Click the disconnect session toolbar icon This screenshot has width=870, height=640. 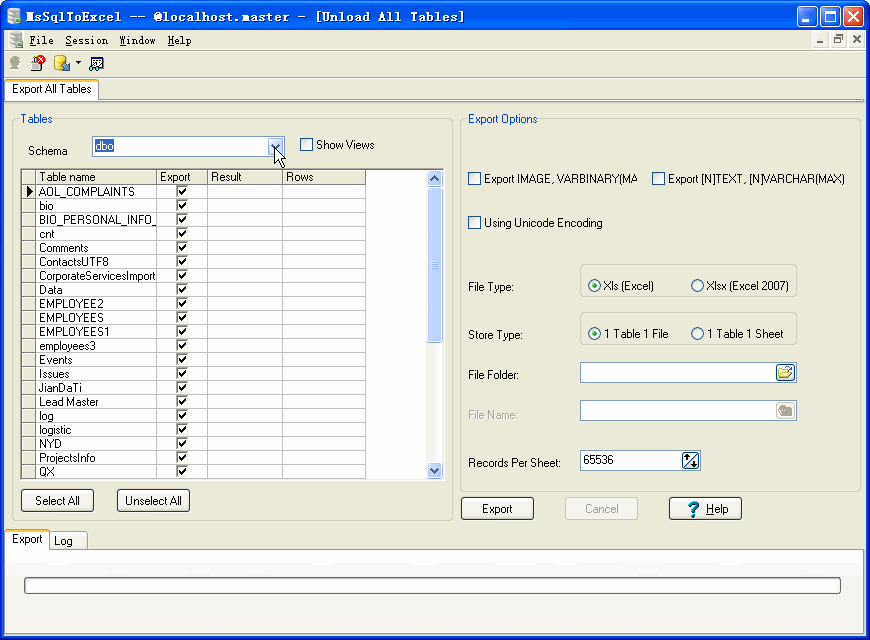click(38, 63)
